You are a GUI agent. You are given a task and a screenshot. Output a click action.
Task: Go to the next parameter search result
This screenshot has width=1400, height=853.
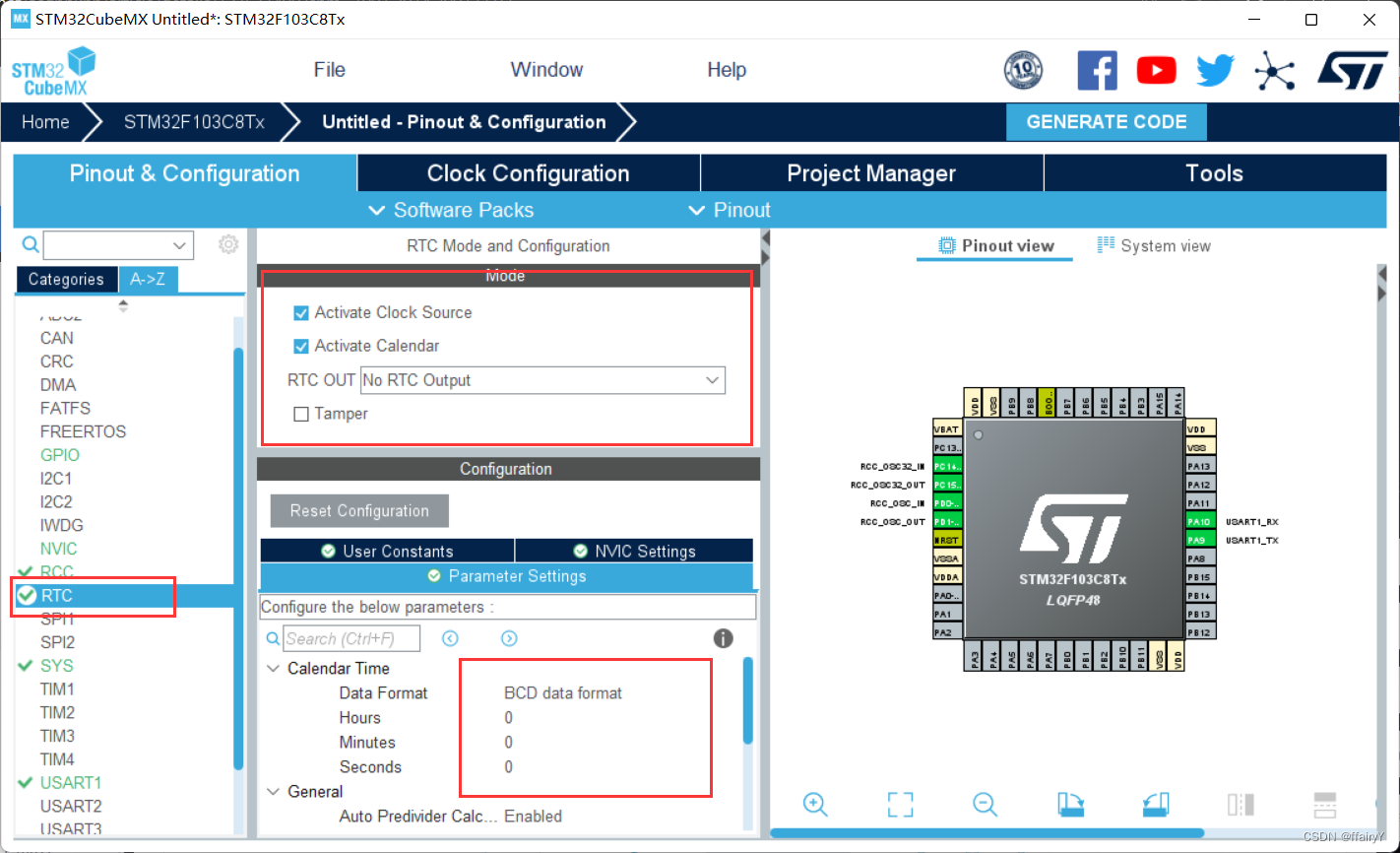[x=509, y=638]
